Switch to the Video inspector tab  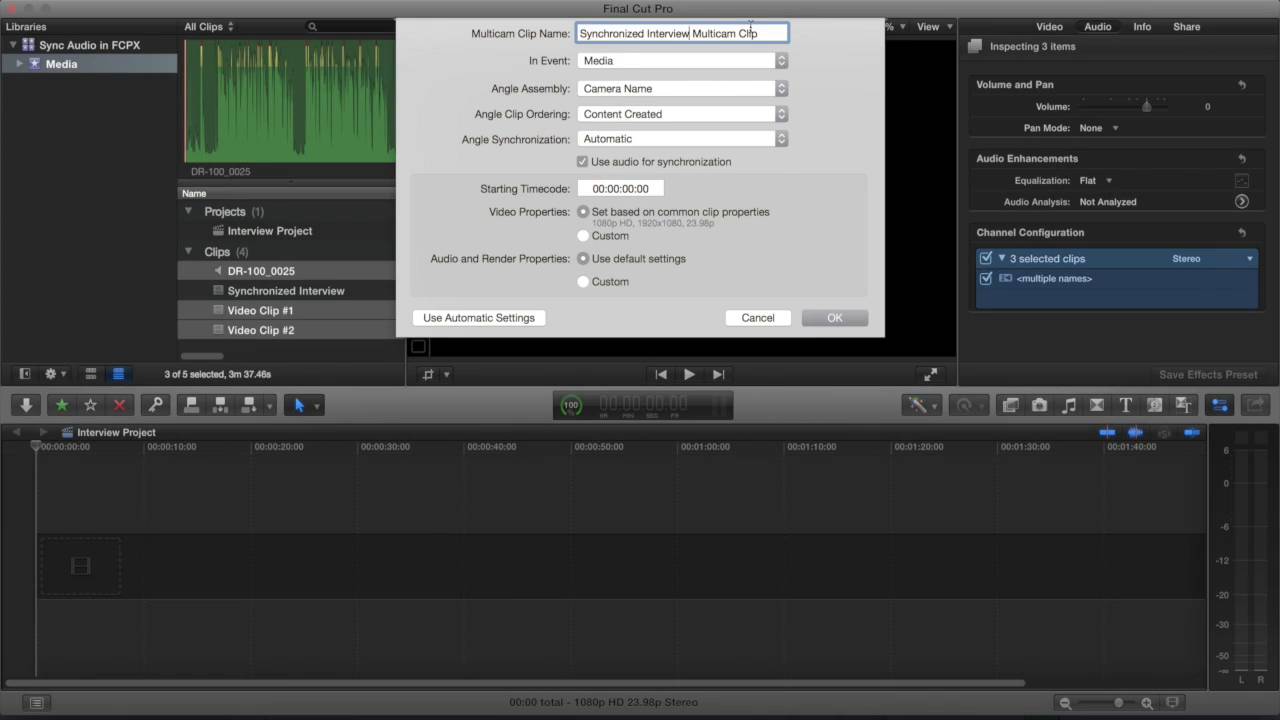(x=1049, y=27)
